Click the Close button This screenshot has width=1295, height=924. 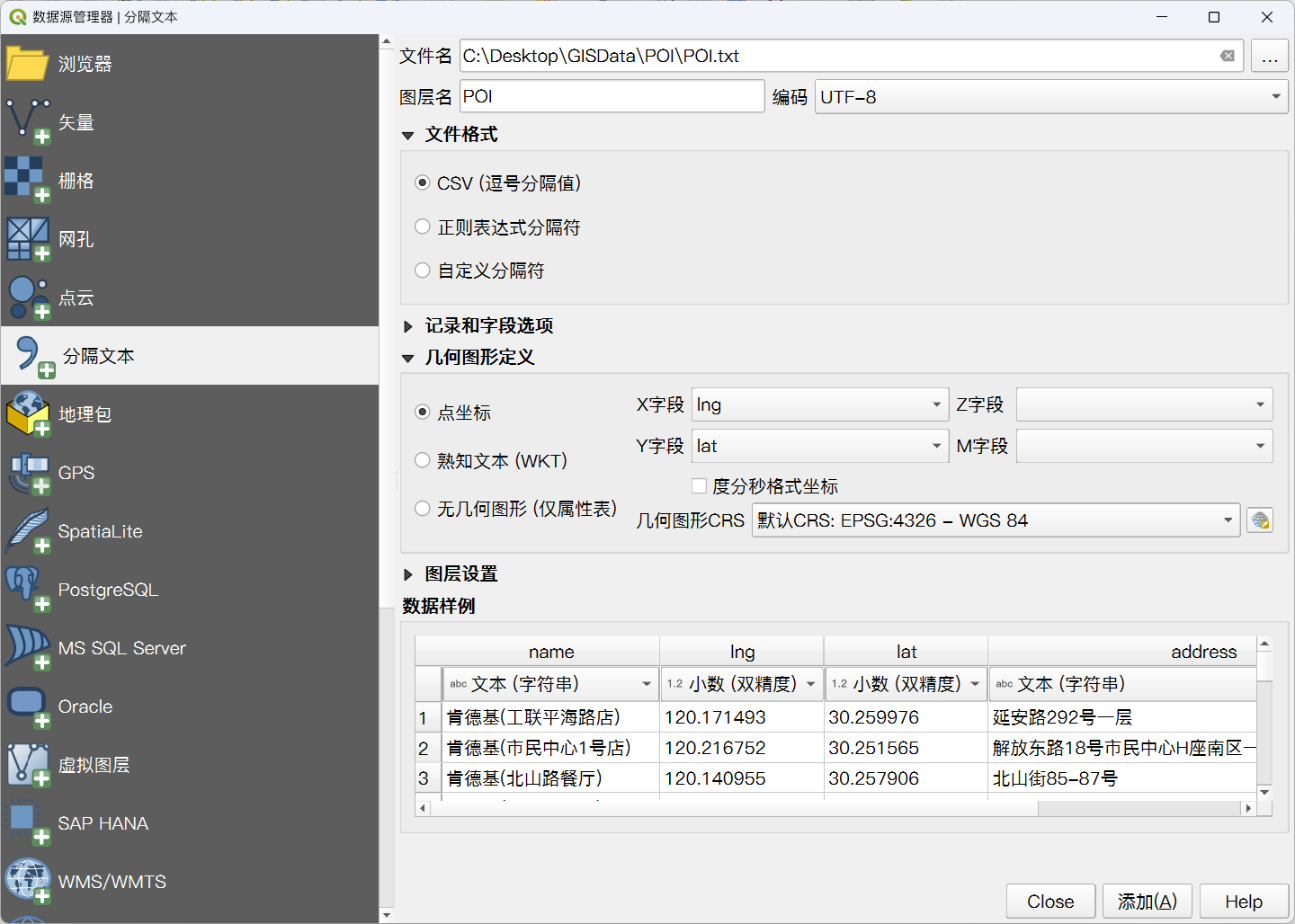pos(1050,902)
